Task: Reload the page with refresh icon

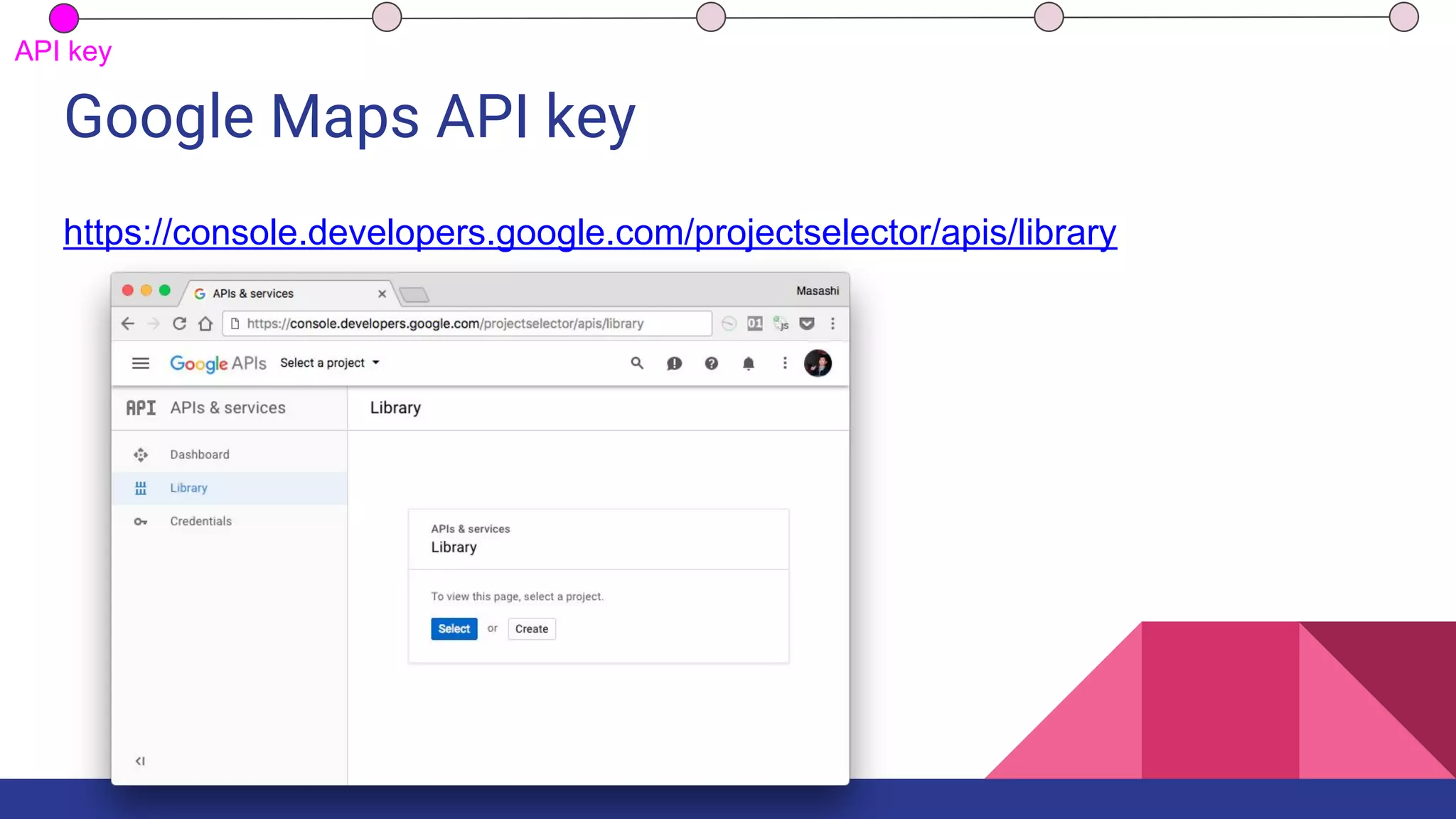Action: coord(180,323)
